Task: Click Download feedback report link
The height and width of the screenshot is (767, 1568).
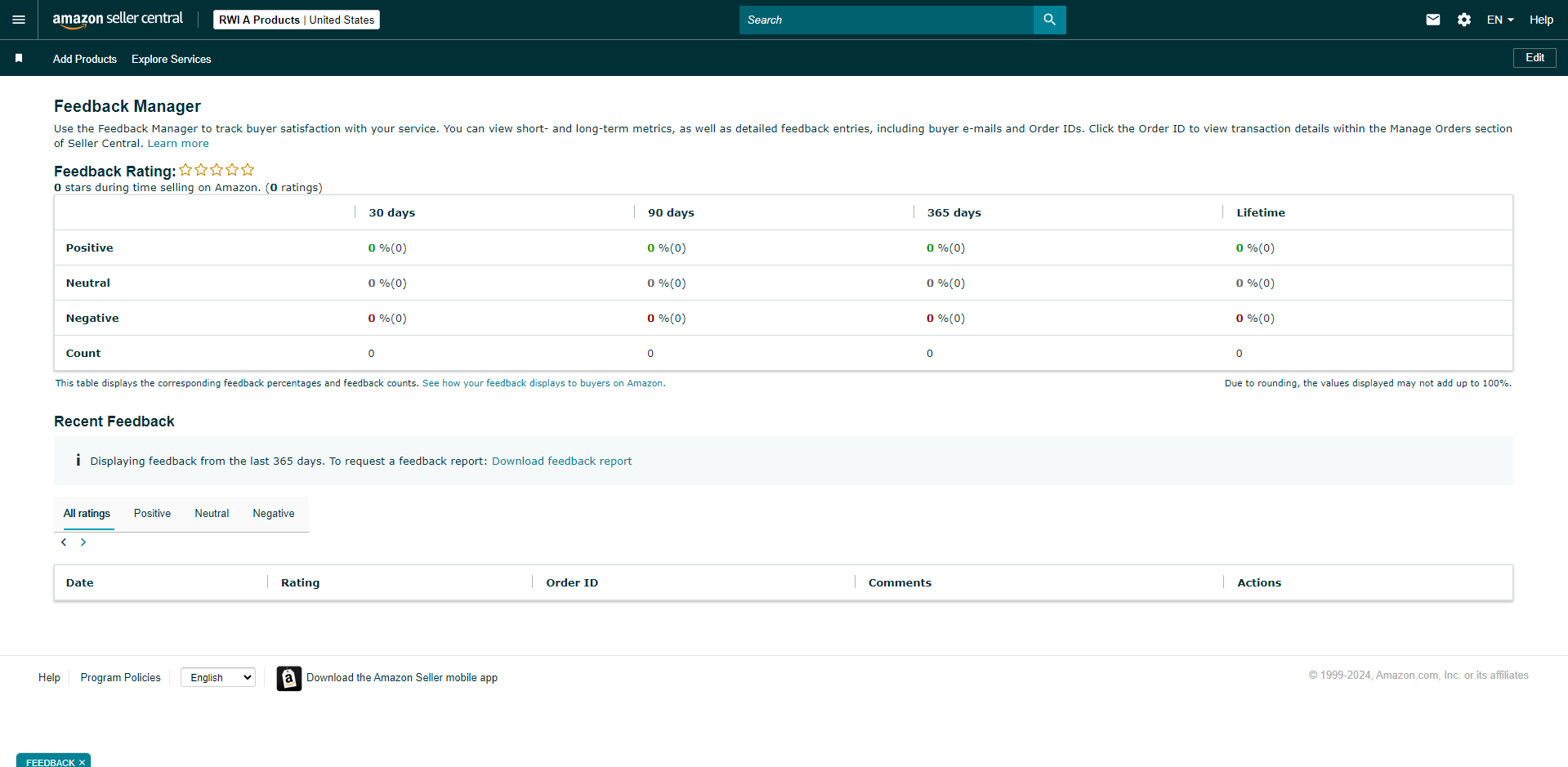Action: click(x=561, y=461)
